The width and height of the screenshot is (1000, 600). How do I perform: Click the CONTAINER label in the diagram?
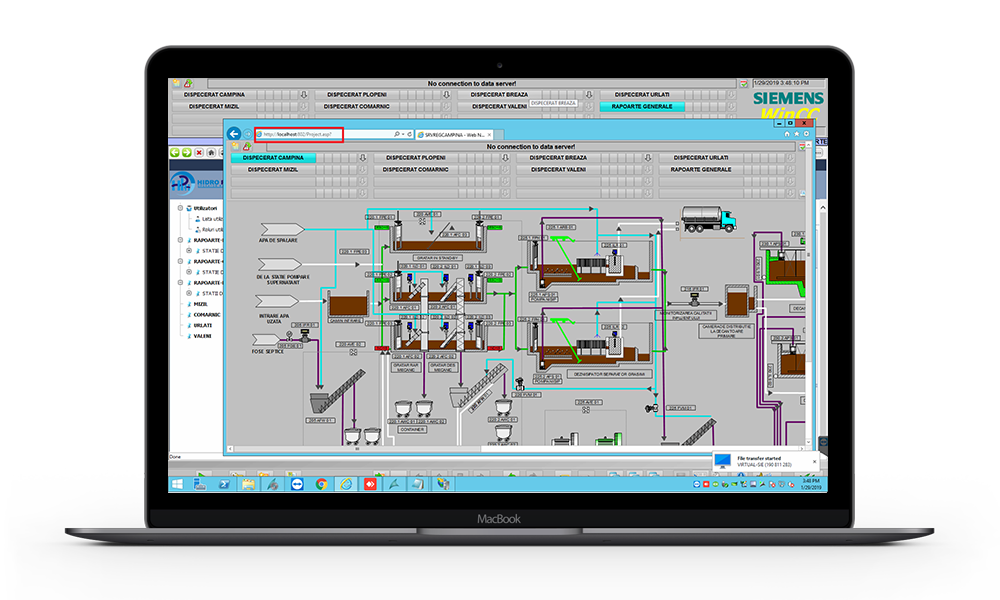click(412, 429)
